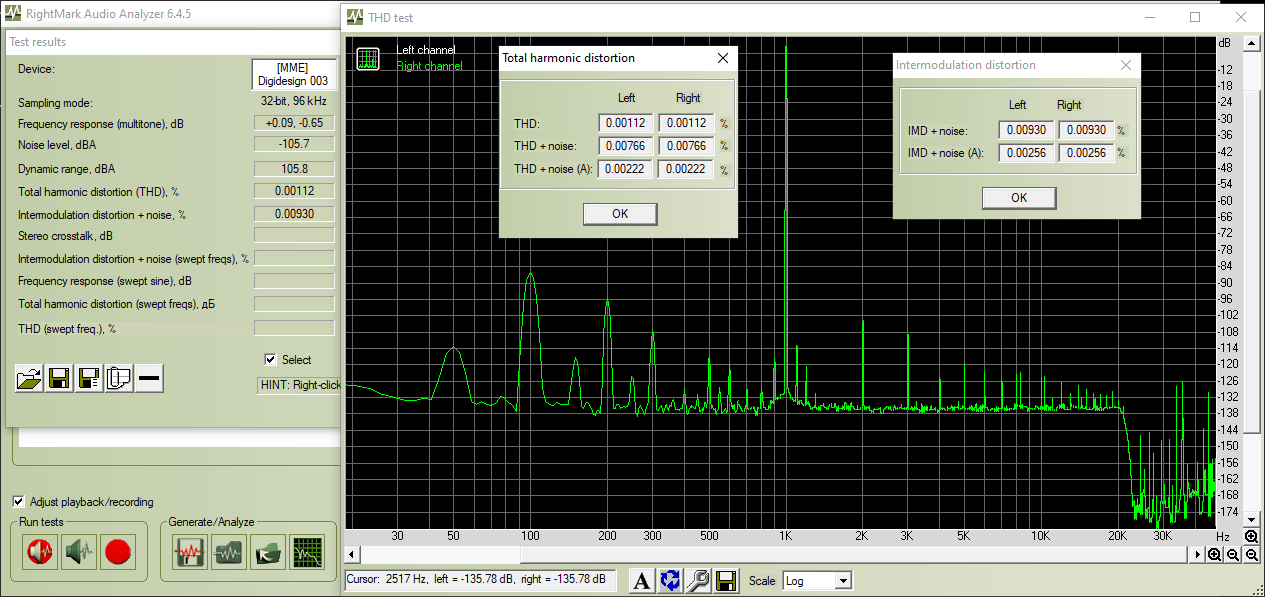Image resolution: width=1265 pixels, height=597 pixels.
Task: Click the compare results pages icon
Action: (x=119, y=379)
